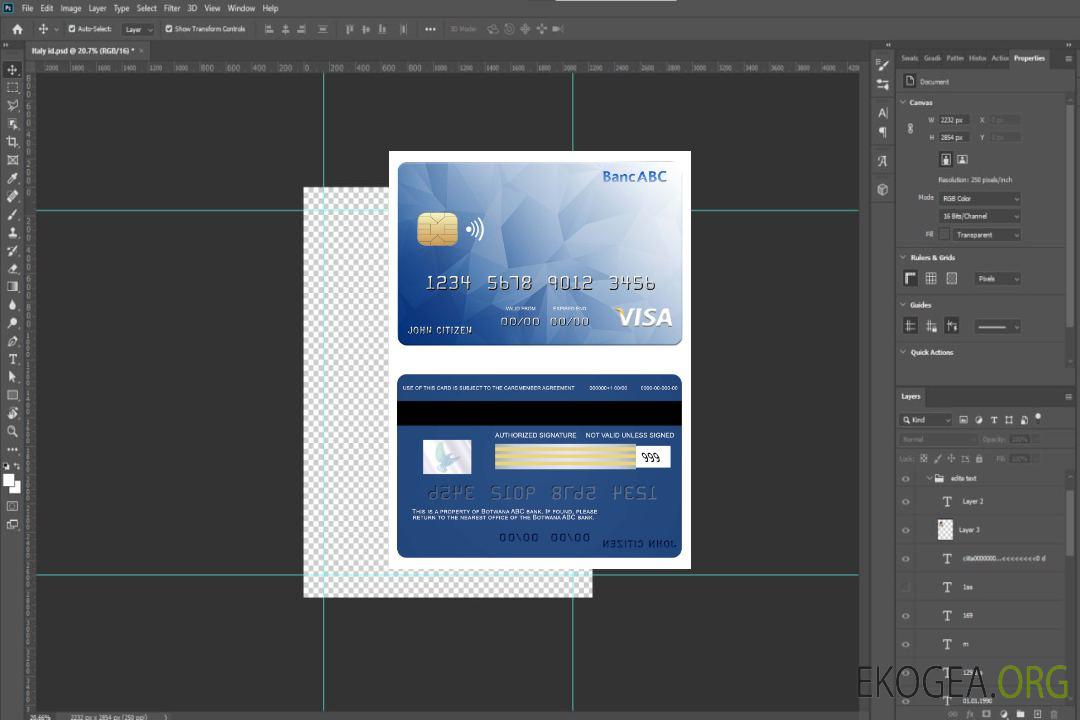Select the Pen tool

12,341
